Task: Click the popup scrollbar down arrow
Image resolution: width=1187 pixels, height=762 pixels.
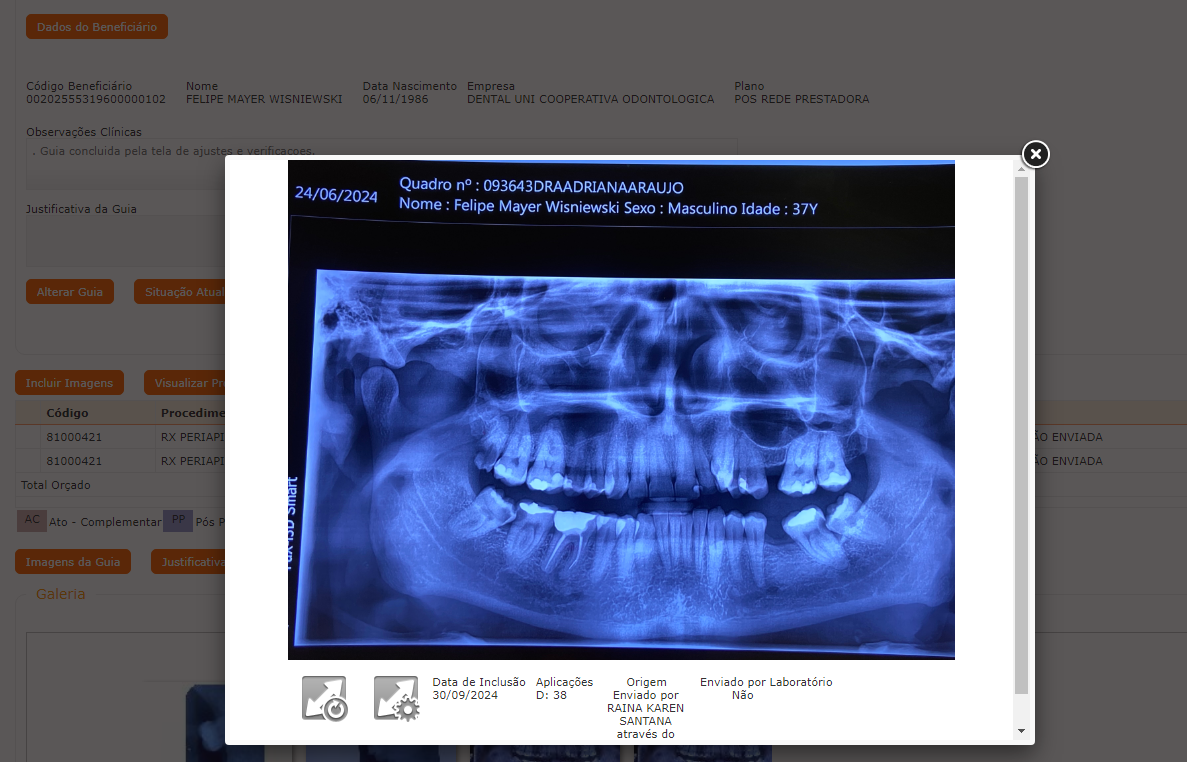Action: point(1021,731)
